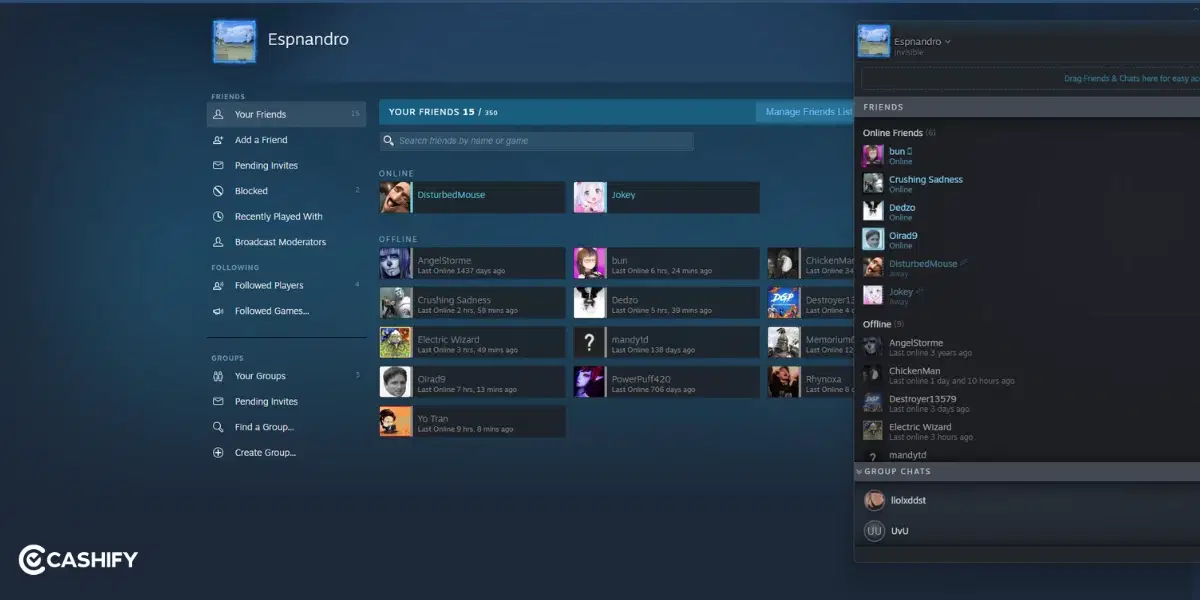This screenshot has height=600, width=1200.
Task: Open chat with away DisturbedMouse in panel
Action: (1029, 268)
